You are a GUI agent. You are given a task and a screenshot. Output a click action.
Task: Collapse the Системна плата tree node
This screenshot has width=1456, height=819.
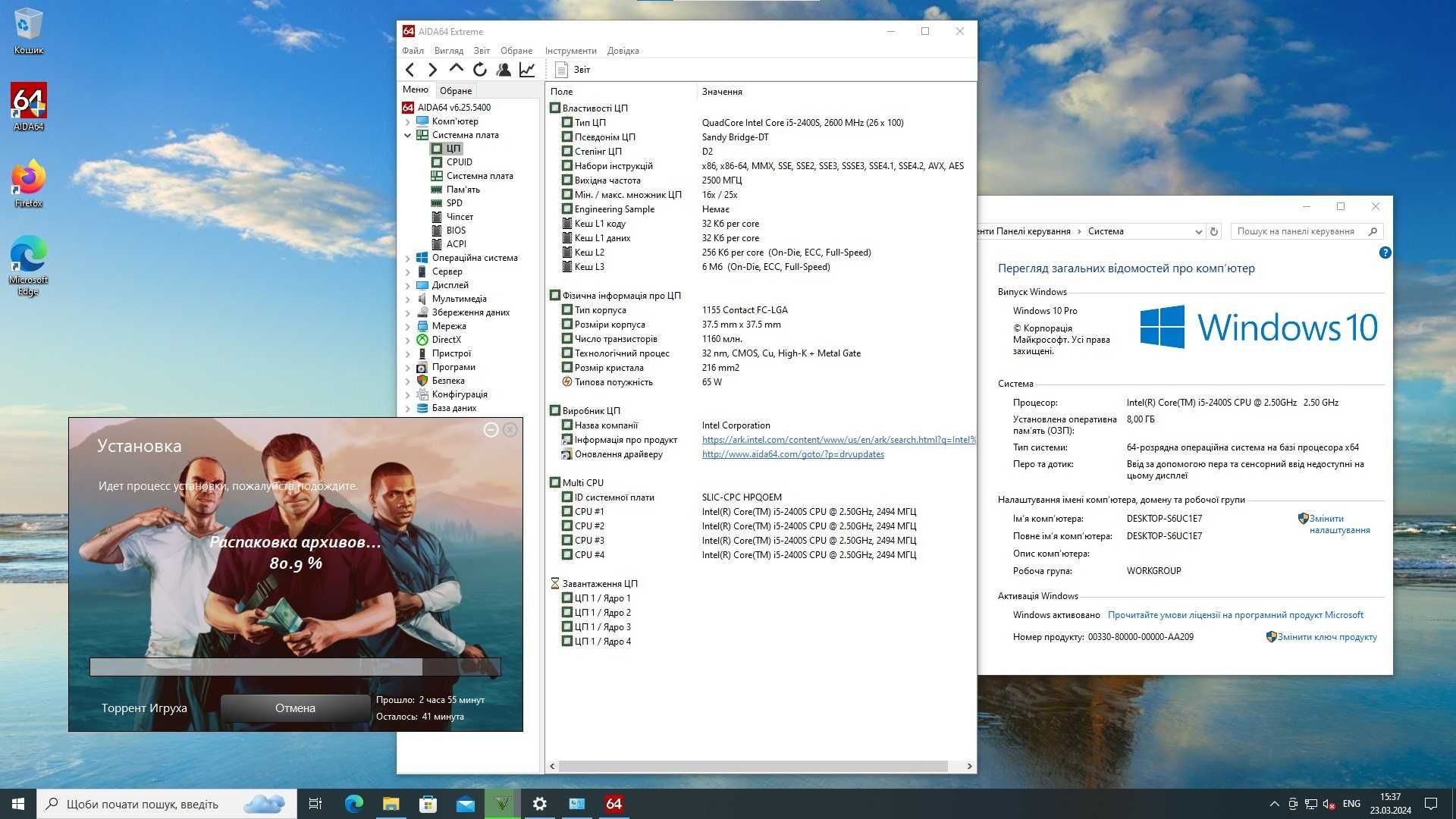407,135
